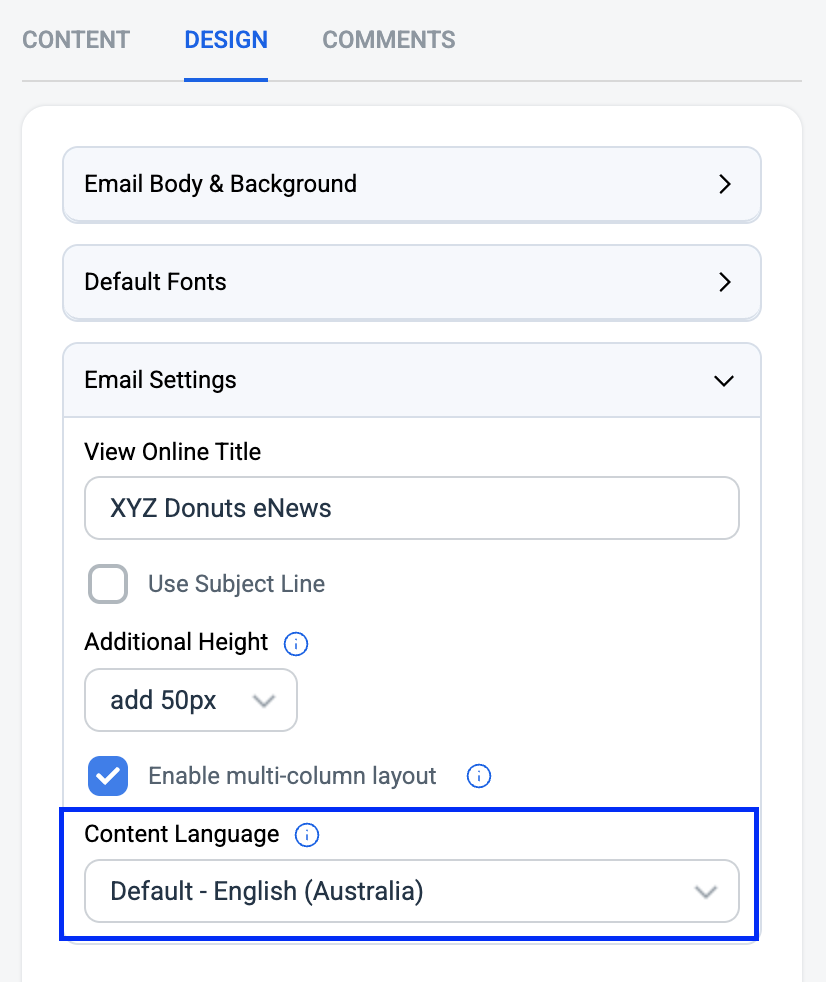Collapse the Email Settings section
The image size is (826, 982).
412,380
